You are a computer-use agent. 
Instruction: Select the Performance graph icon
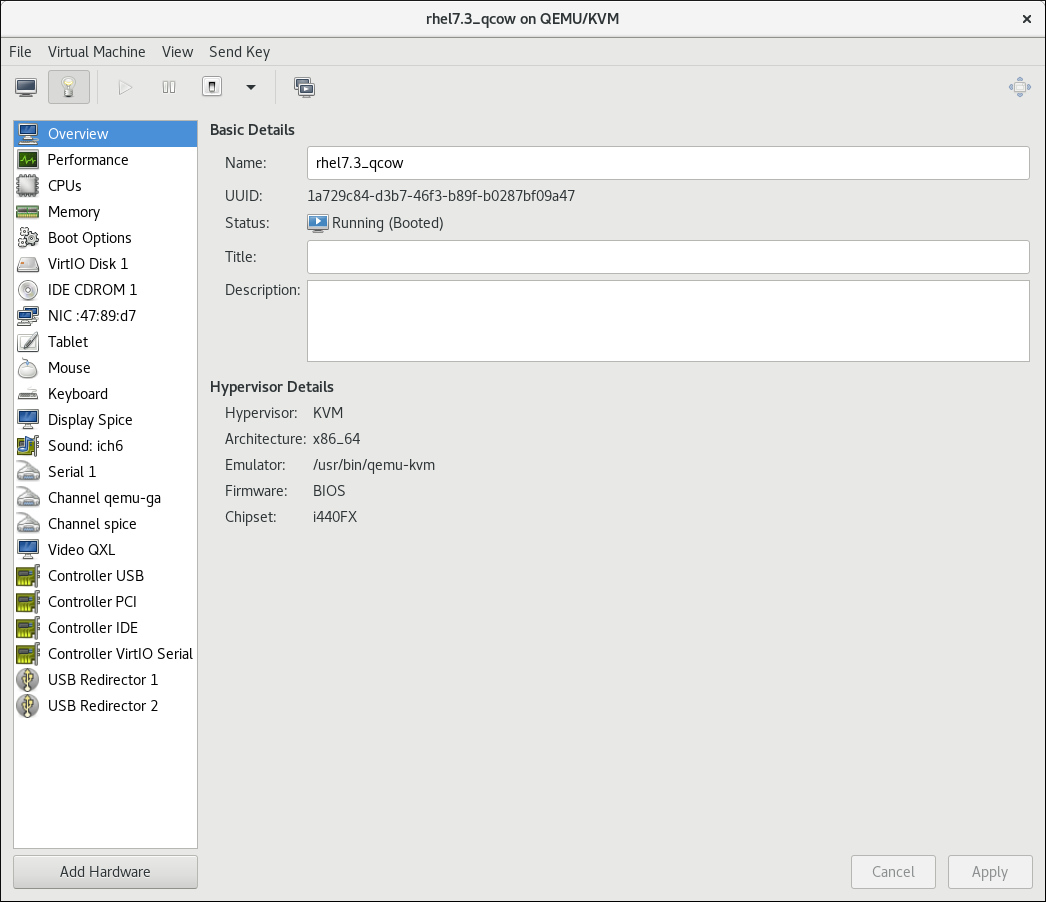click(x=28, y=159)
